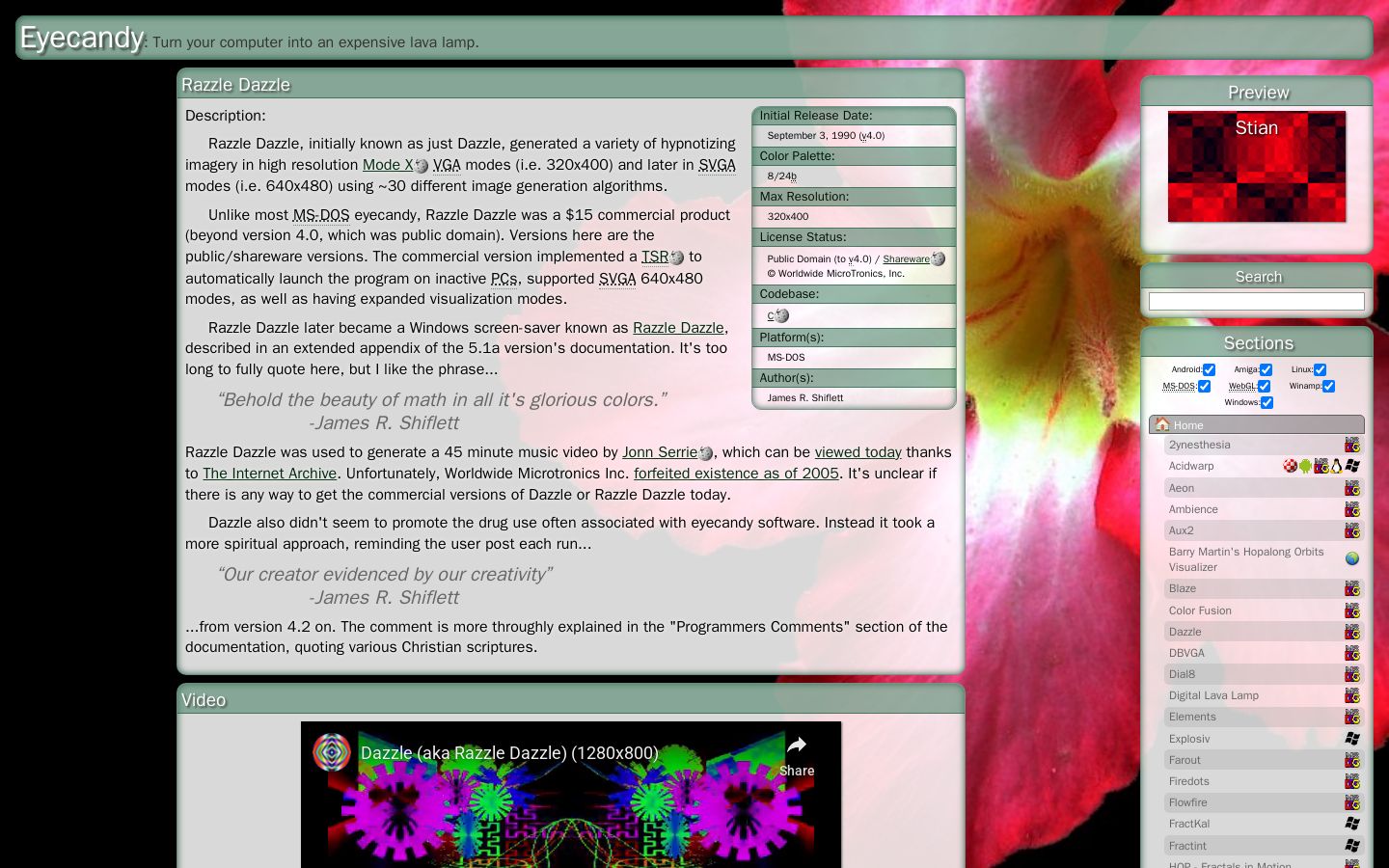
Task: Uncheck the Amiga section checkbox
Action: click(x=1266, y=369)
